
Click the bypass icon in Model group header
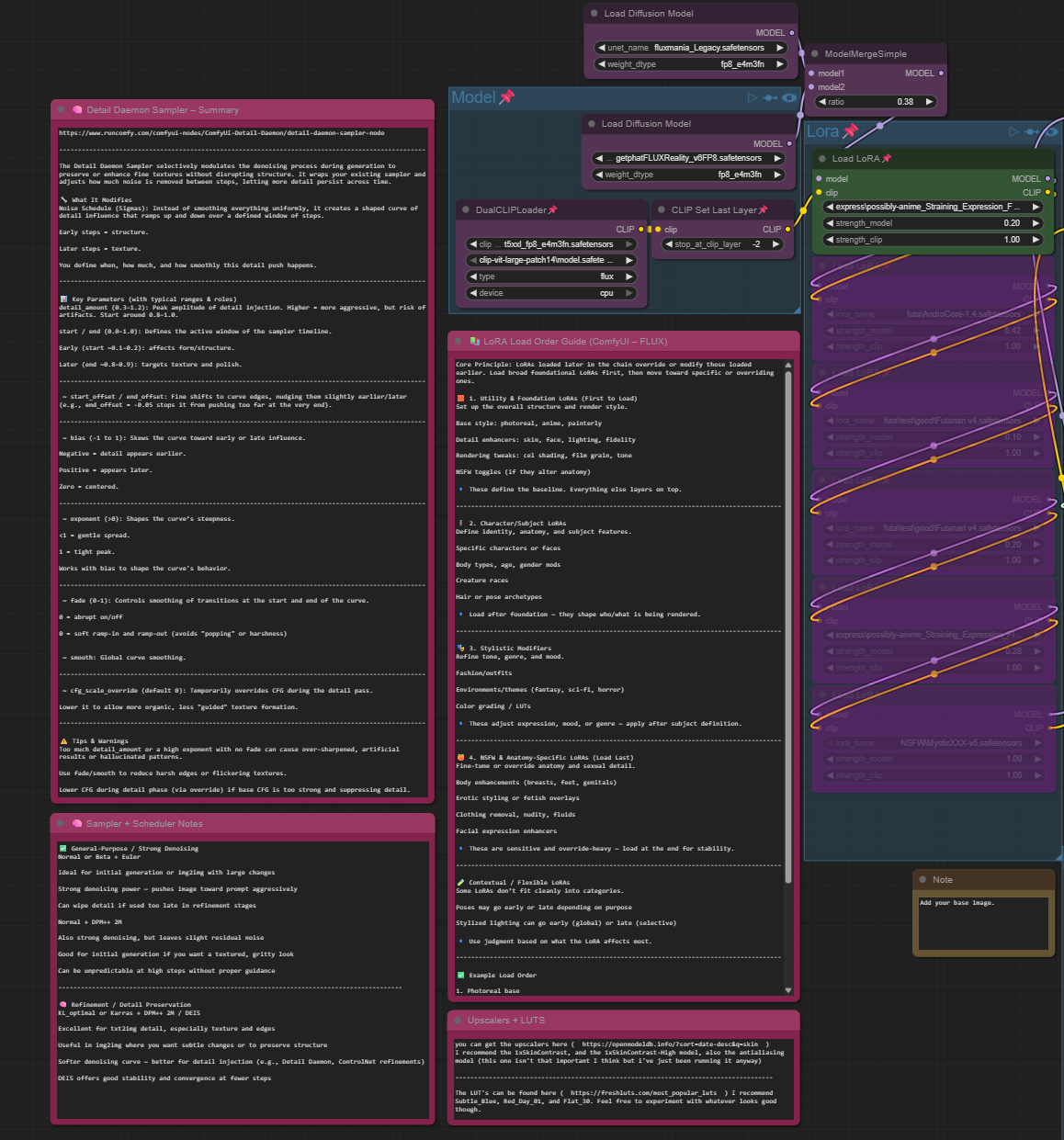pos(770,97)
